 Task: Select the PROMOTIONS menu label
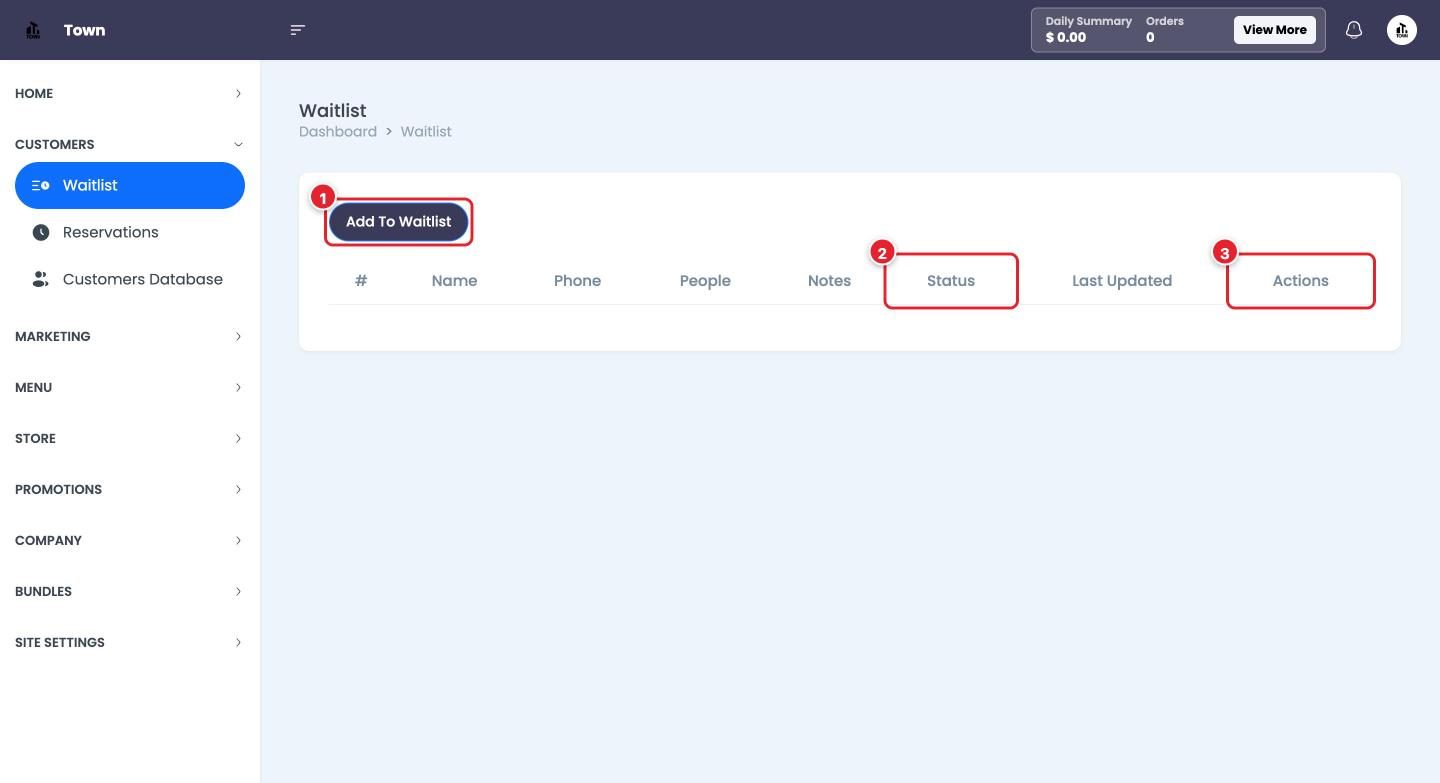(x=58, y=489)
